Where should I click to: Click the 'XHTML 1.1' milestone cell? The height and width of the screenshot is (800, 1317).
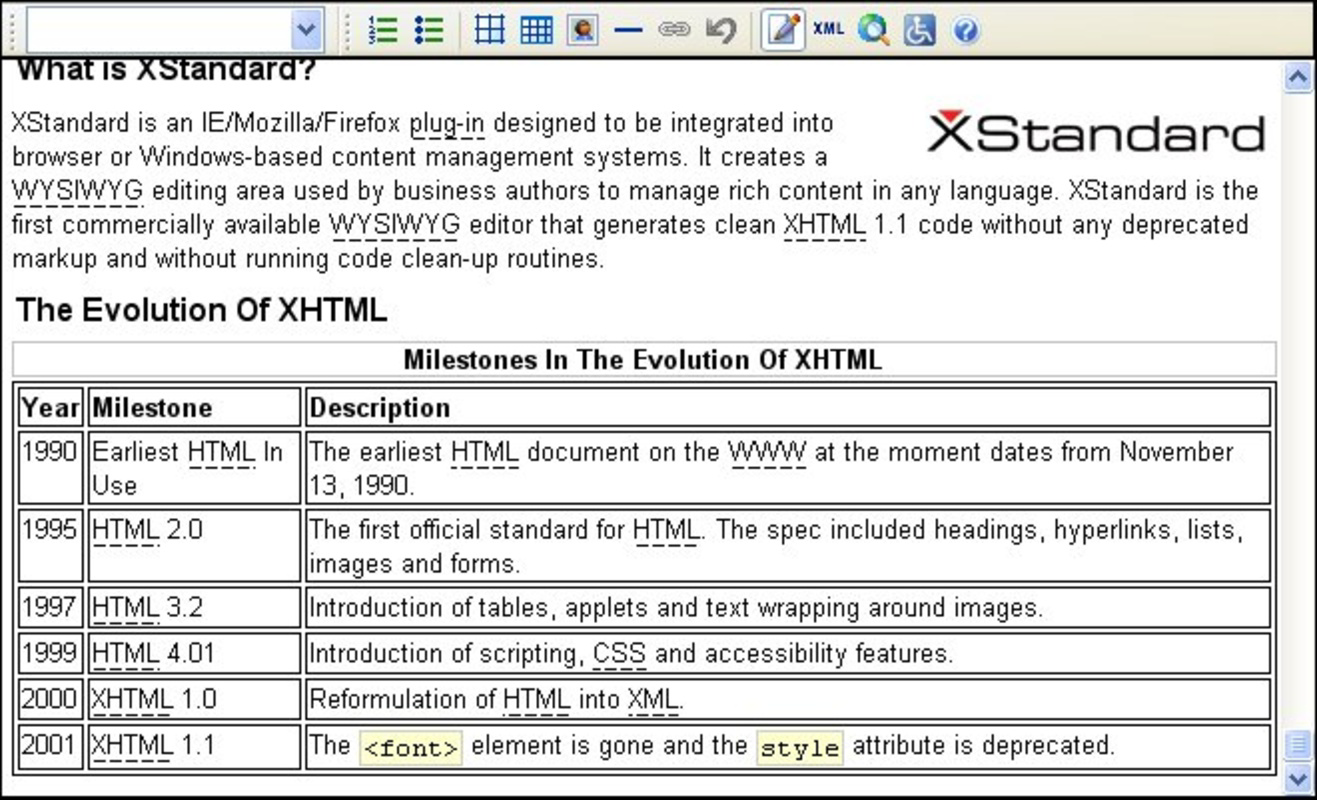[194, 746]
